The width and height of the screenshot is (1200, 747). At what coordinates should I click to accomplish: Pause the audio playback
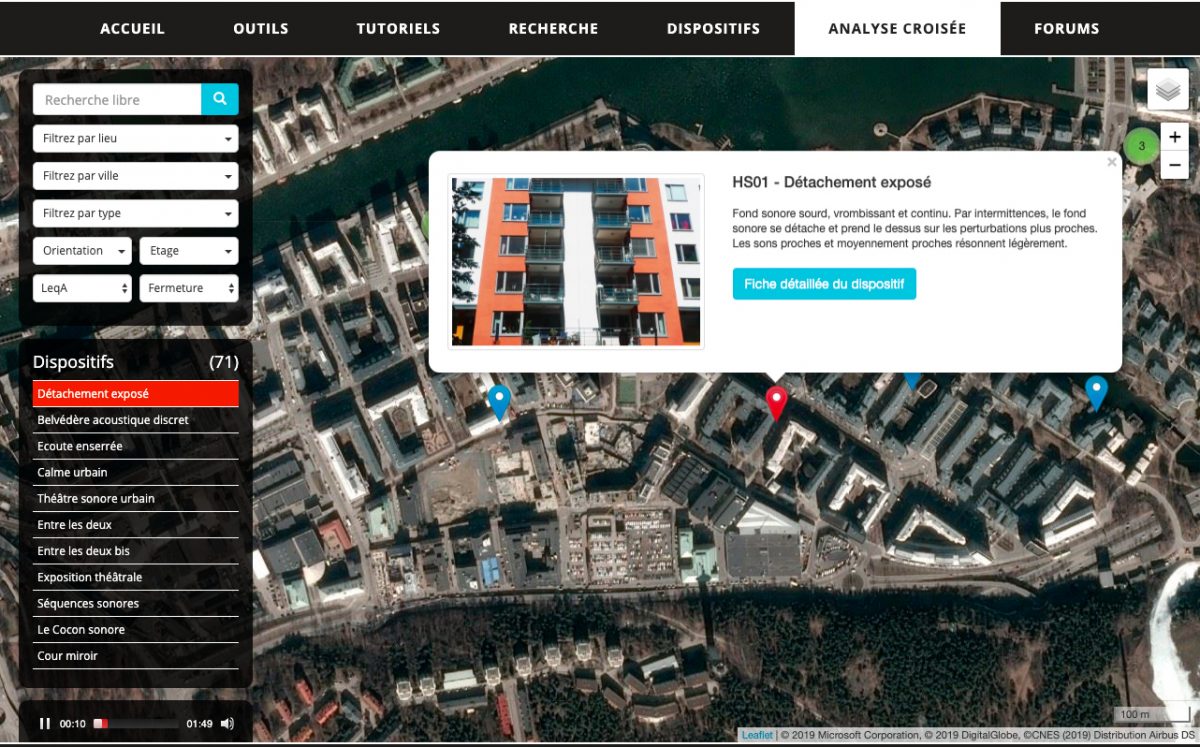pyautogui.click(x=45, y=723)
